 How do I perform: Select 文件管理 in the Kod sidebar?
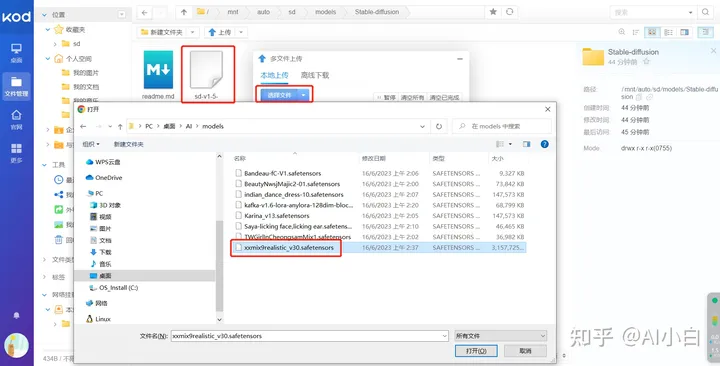[17, 86]
